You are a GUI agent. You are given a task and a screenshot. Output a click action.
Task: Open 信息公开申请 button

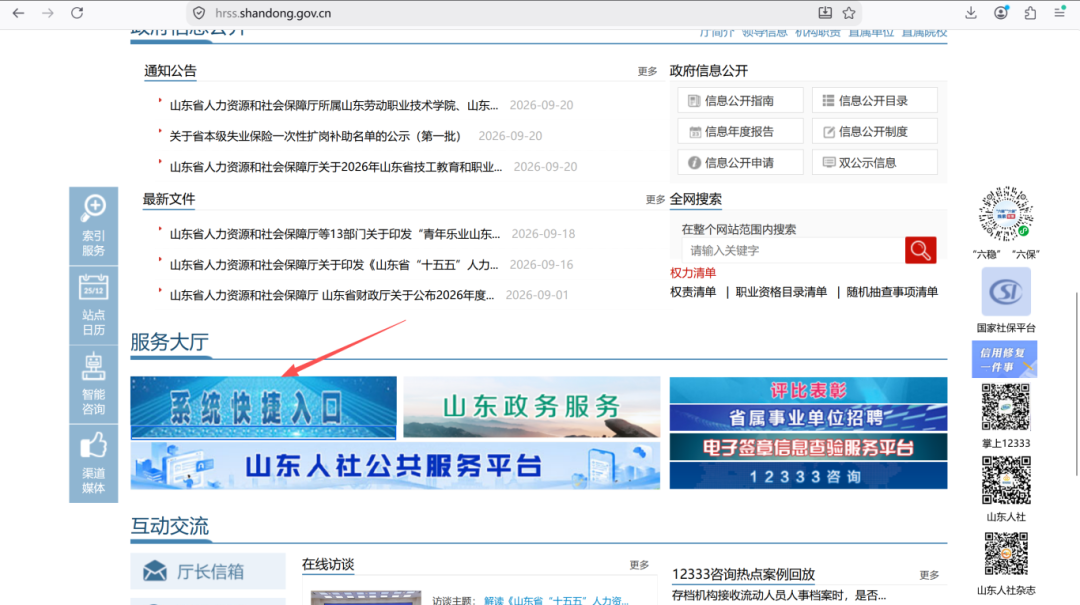click(740, 163)
